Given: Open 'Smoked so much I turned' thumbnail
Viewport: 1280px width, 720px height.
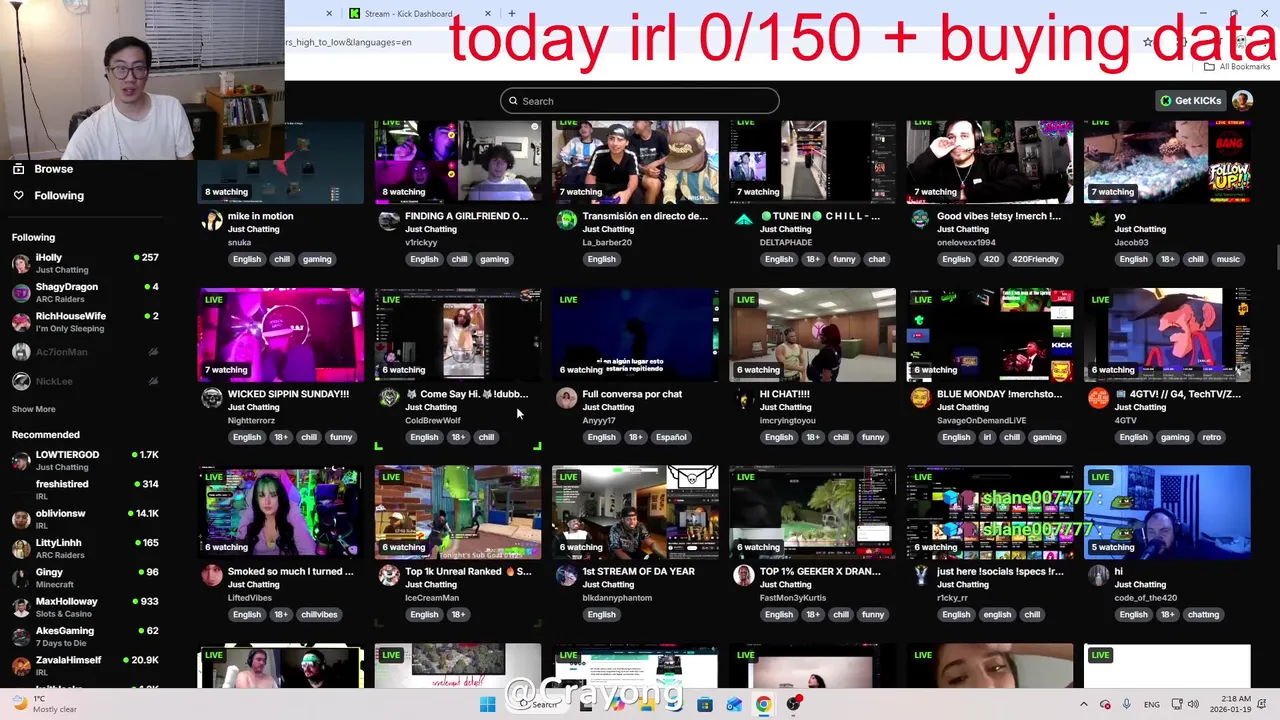Looking at the screenshot, I should [281, 513].
